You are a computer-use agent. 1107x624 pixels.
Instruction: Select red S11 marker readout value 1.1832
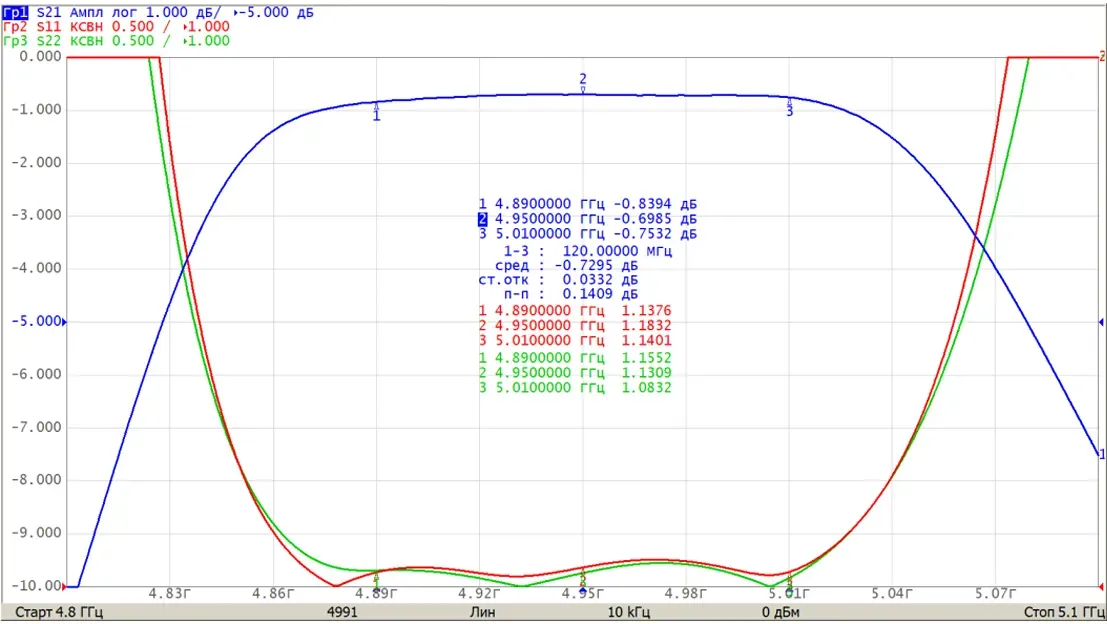tap(646, 325)
